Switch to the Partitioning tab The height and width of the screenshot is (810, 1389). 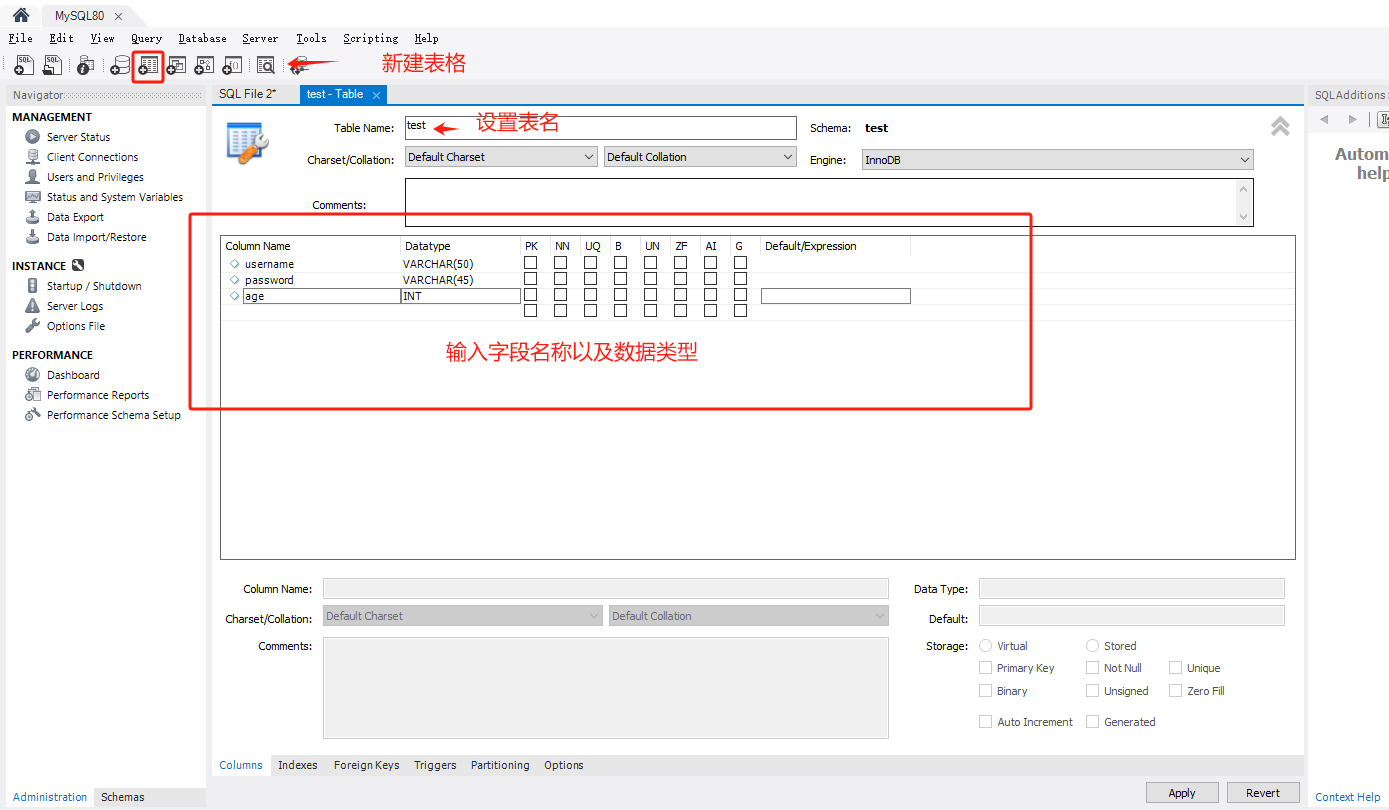(500, 765)
